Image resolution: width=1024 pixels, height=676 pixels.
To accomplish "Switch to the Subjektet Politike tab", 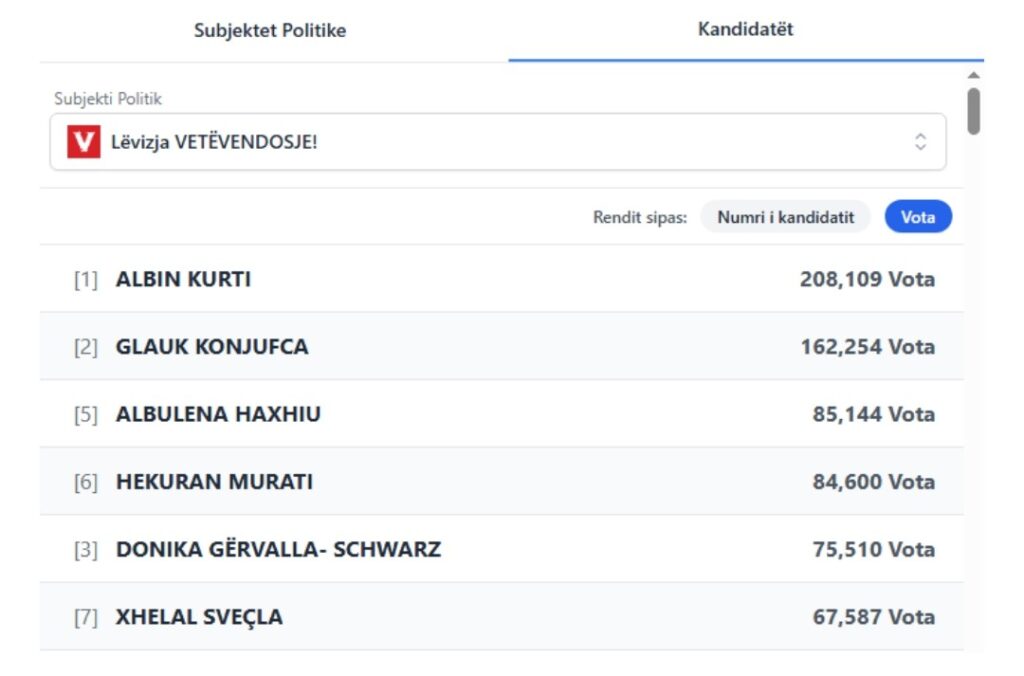I will 270,30.
